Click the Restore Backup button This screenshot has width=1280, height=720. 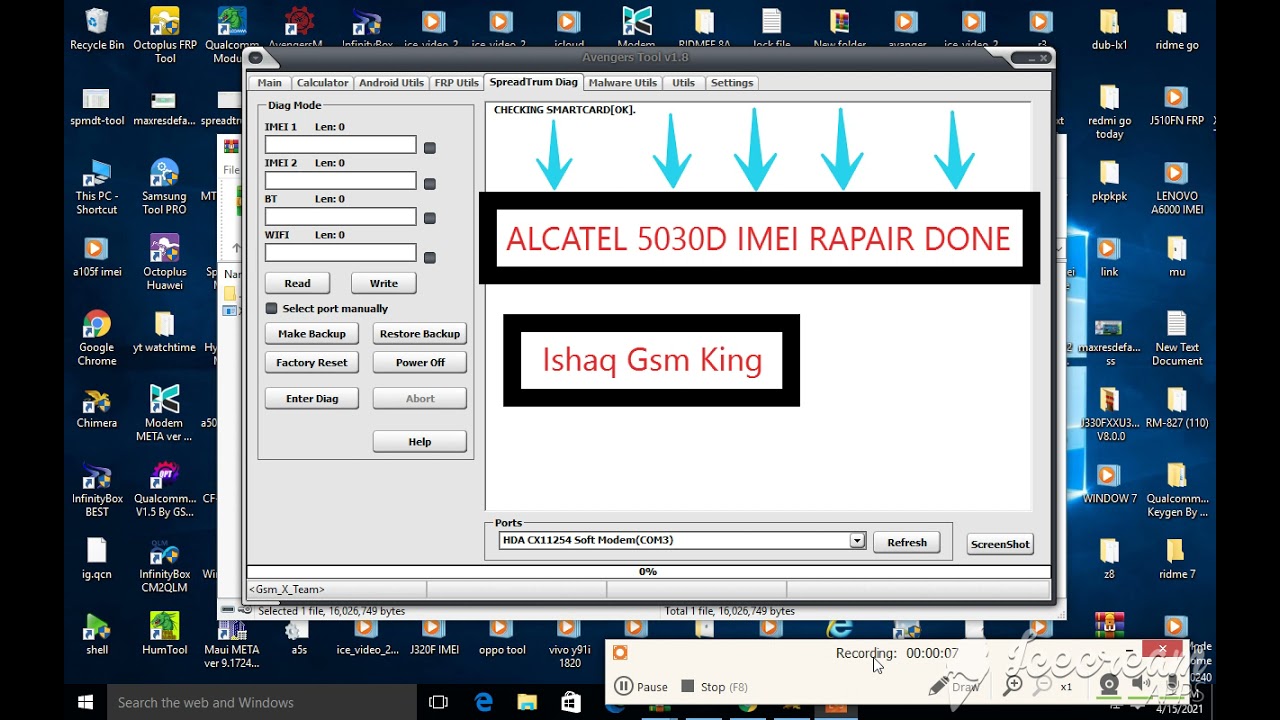point(420,334)
